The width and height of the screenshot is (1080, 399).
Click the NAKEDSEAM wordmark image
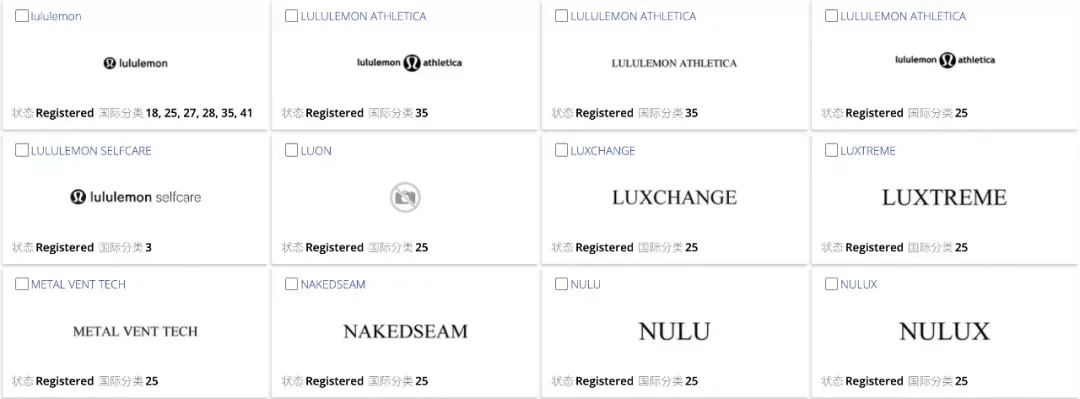(406, 331)
